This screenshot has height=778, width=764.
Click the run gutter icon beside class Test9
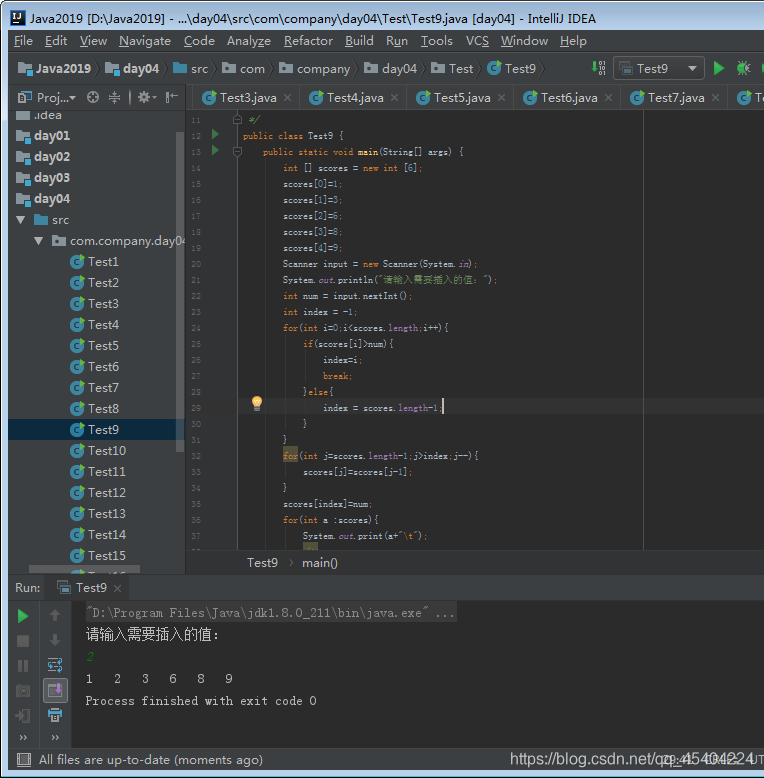coord(215,134)
